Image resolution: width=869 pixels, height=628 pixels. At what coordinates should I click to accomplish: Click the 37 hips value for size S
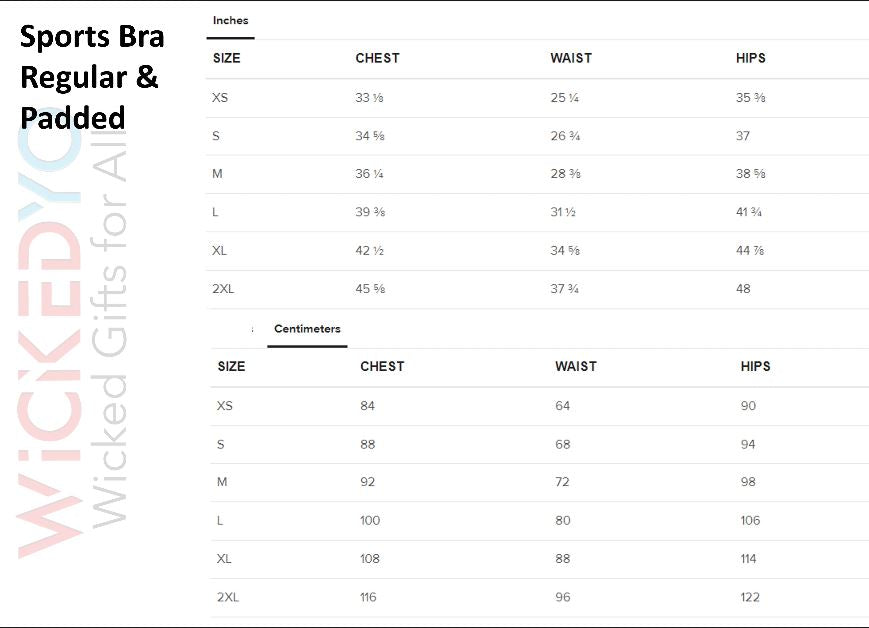coord(743,136)
